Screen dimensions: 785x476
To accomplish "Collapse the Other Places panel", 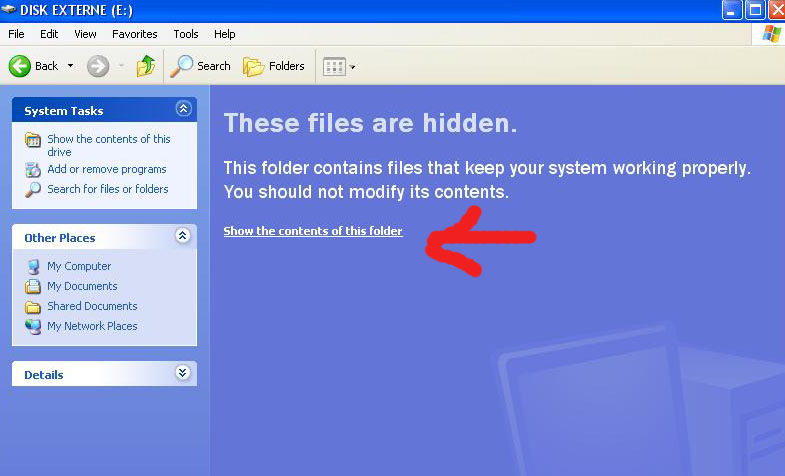I will 182,237.
